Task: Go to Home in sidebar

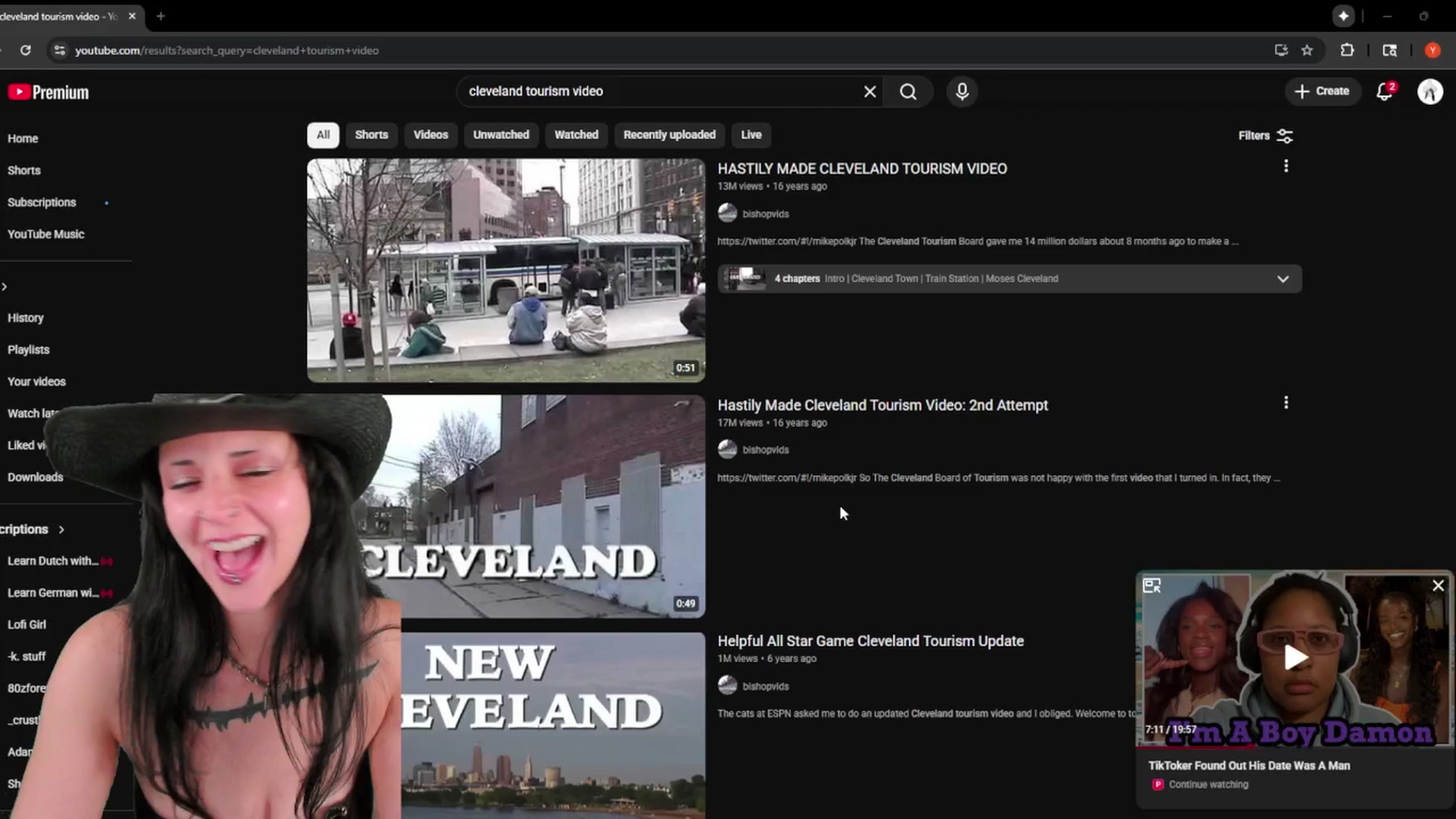Action: click(23, 139)
